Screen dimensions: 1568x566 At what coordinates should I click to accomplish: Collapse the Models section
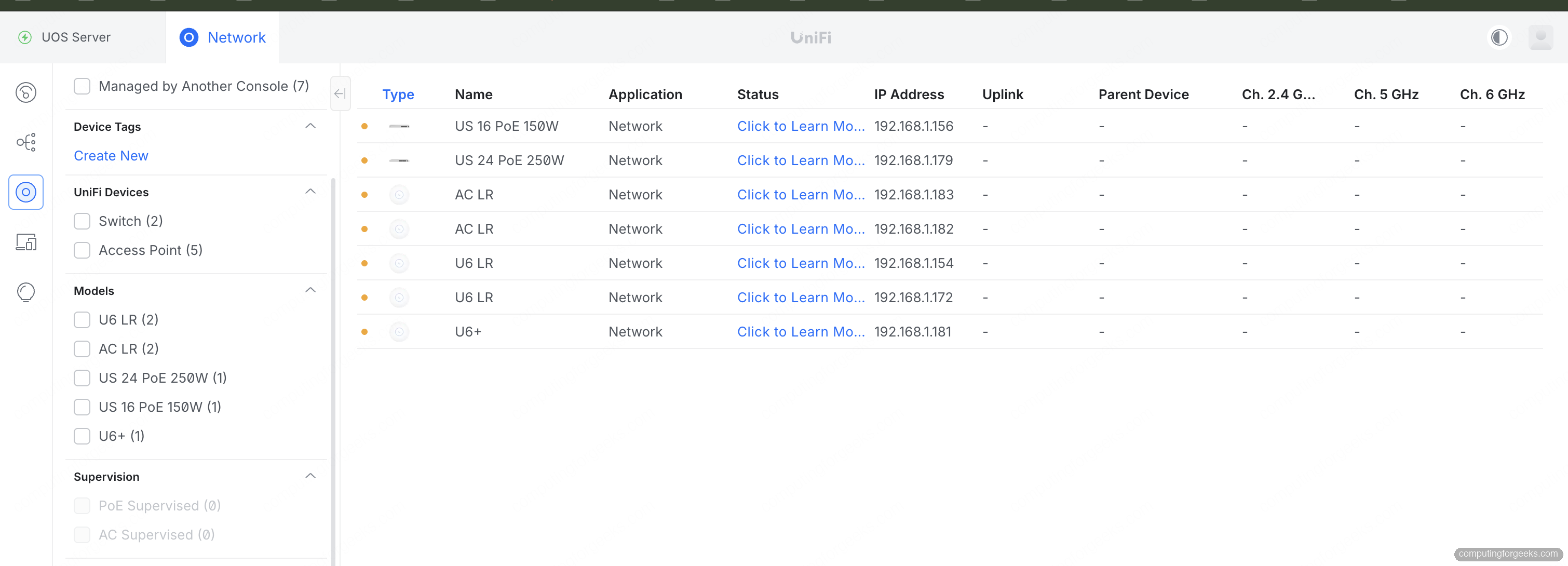point(310,290)
